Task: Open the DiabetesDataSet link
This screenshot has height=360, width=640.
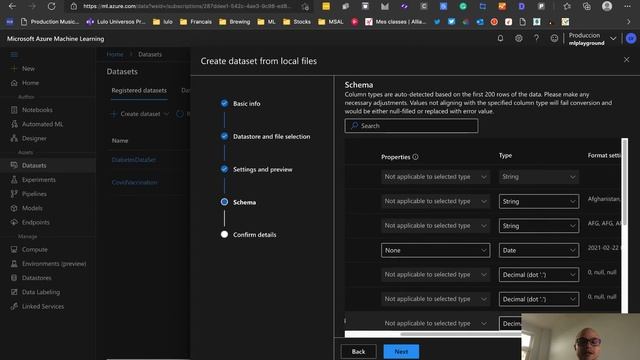Action: coord(134,160)
